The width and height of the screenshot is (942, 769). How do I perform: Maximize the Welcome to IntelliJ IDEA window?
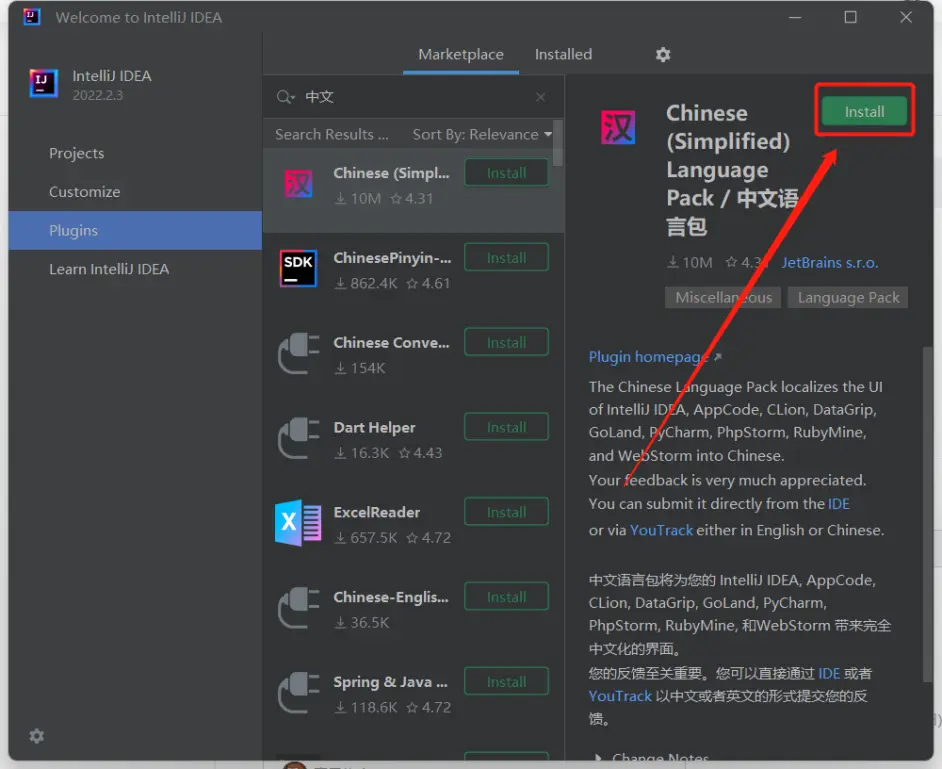[x=850, y=17]
